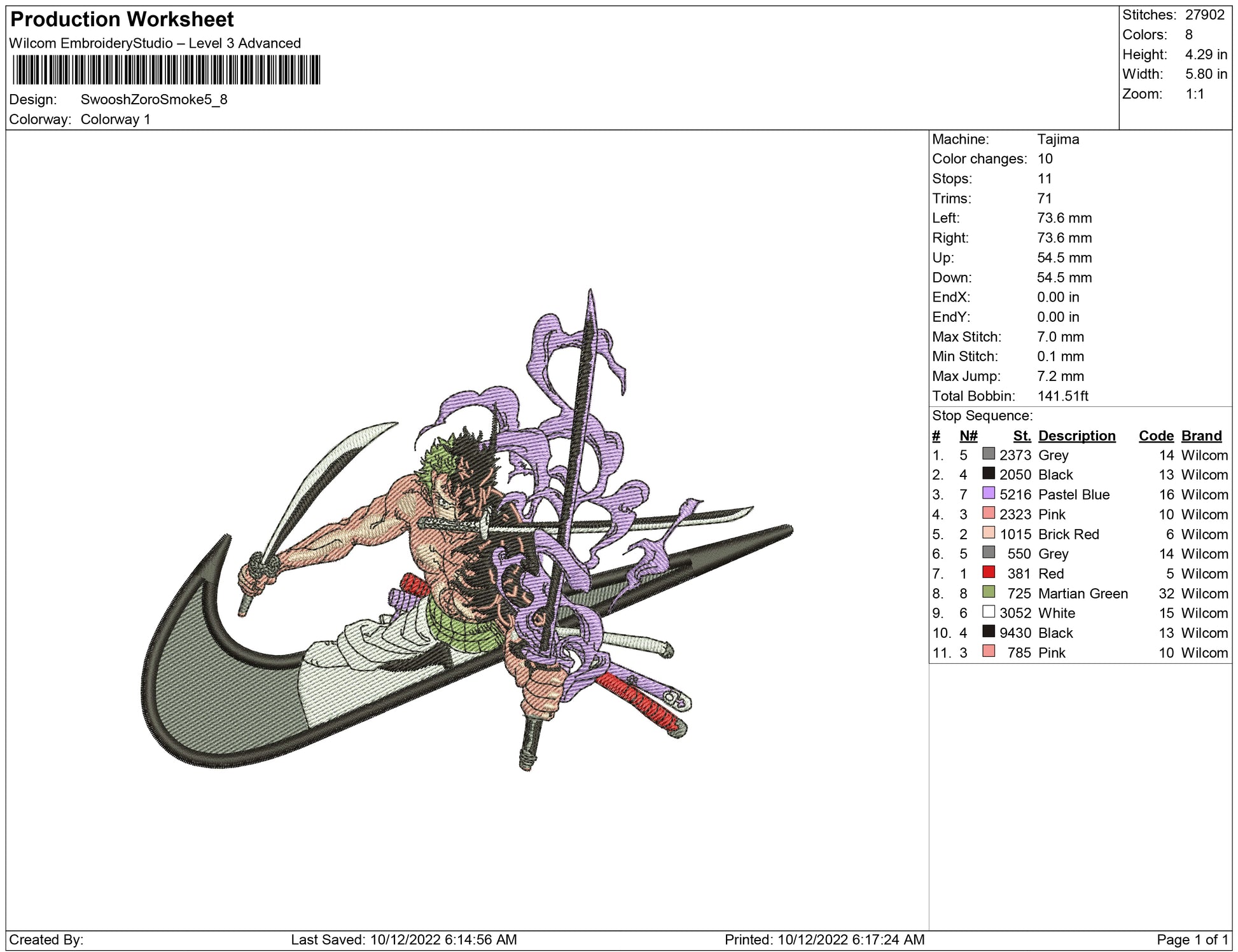Select the Brick Red color swatch
Screen dimensions: 1238x952
click(x=988, y=532)
